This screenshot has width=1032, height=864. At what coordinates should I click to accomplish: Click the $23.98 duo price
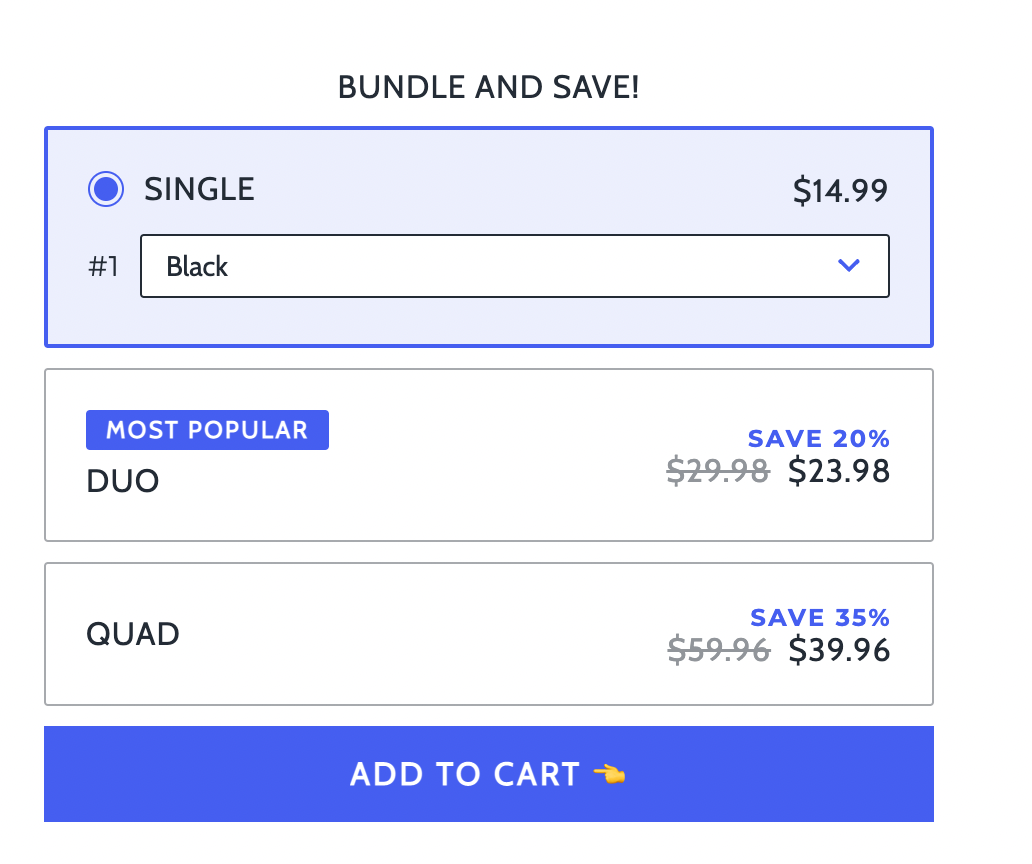point(839,471)
